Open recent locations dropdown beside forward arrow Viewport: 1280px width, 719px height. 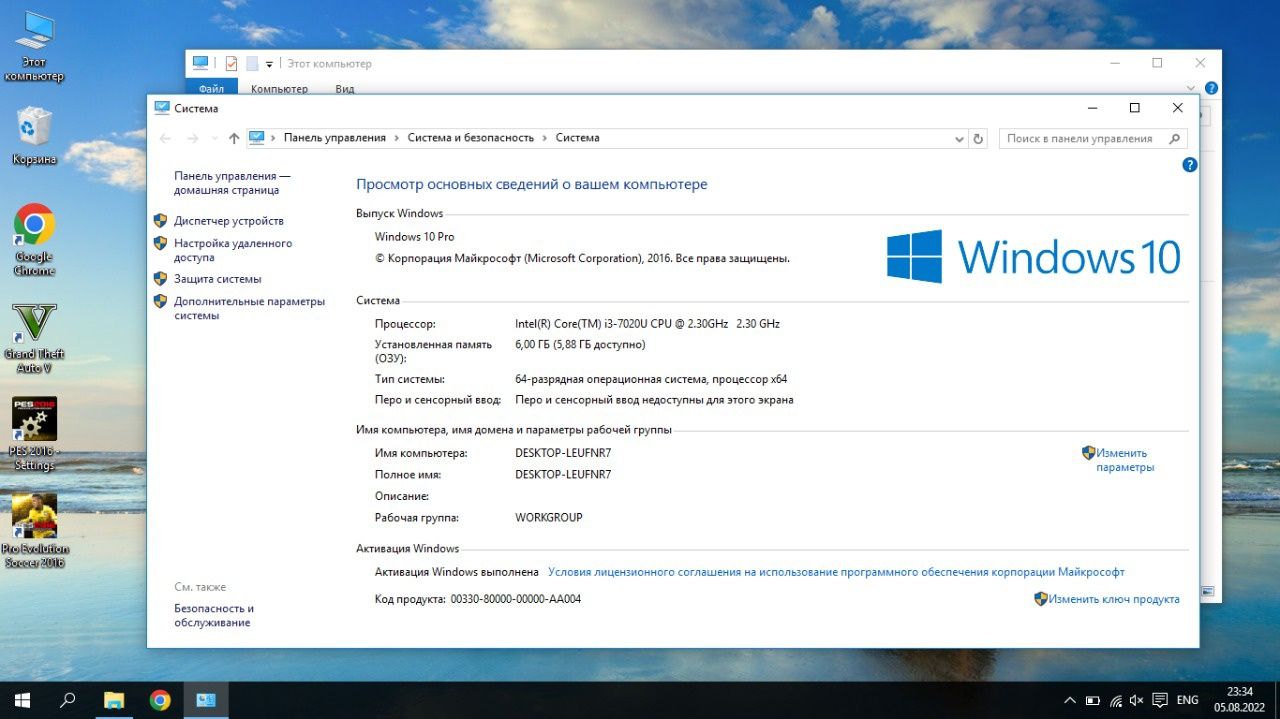click(215, 139)
